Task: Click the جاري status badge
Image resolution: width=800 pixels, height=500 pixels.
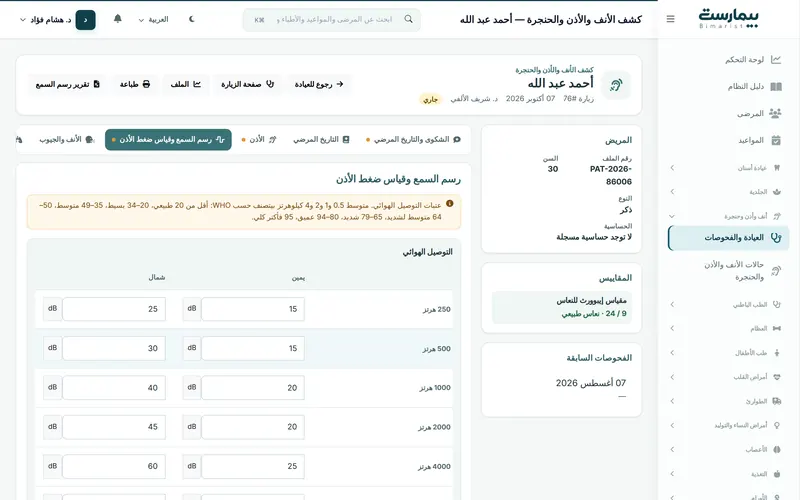Action: tap(431, 99)
